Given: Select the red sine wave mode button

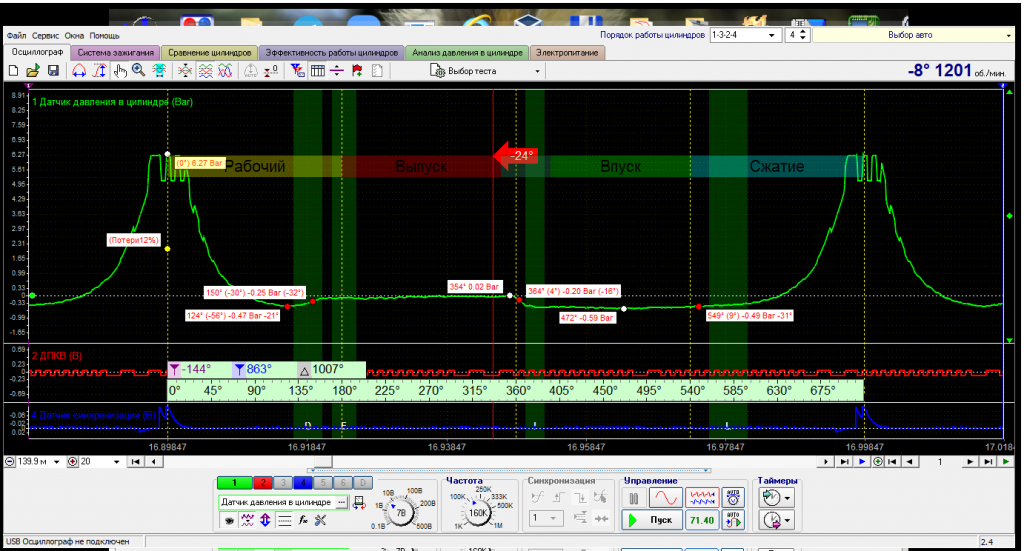Looking at the screenshot, I should click(x=665, y=498).
